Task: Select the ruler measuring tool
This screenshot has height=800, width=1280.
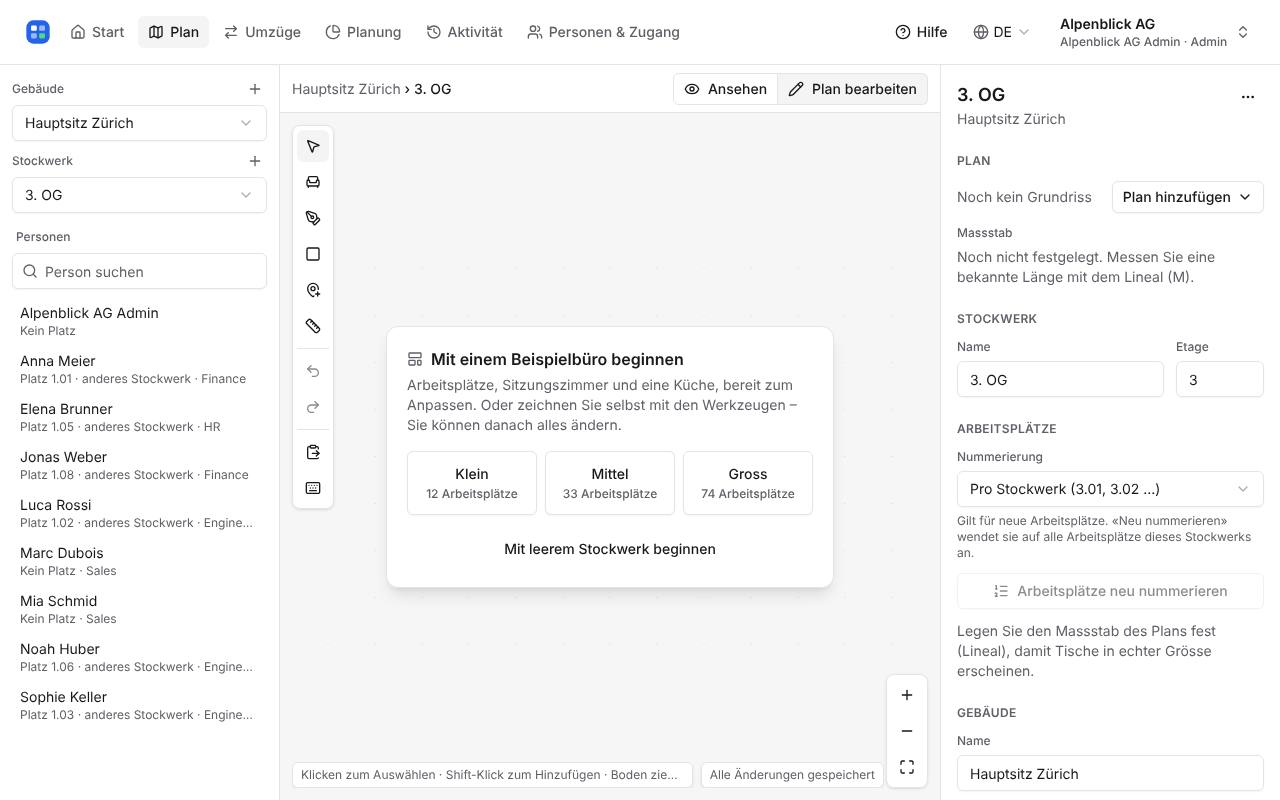Action: coord(313,326)
